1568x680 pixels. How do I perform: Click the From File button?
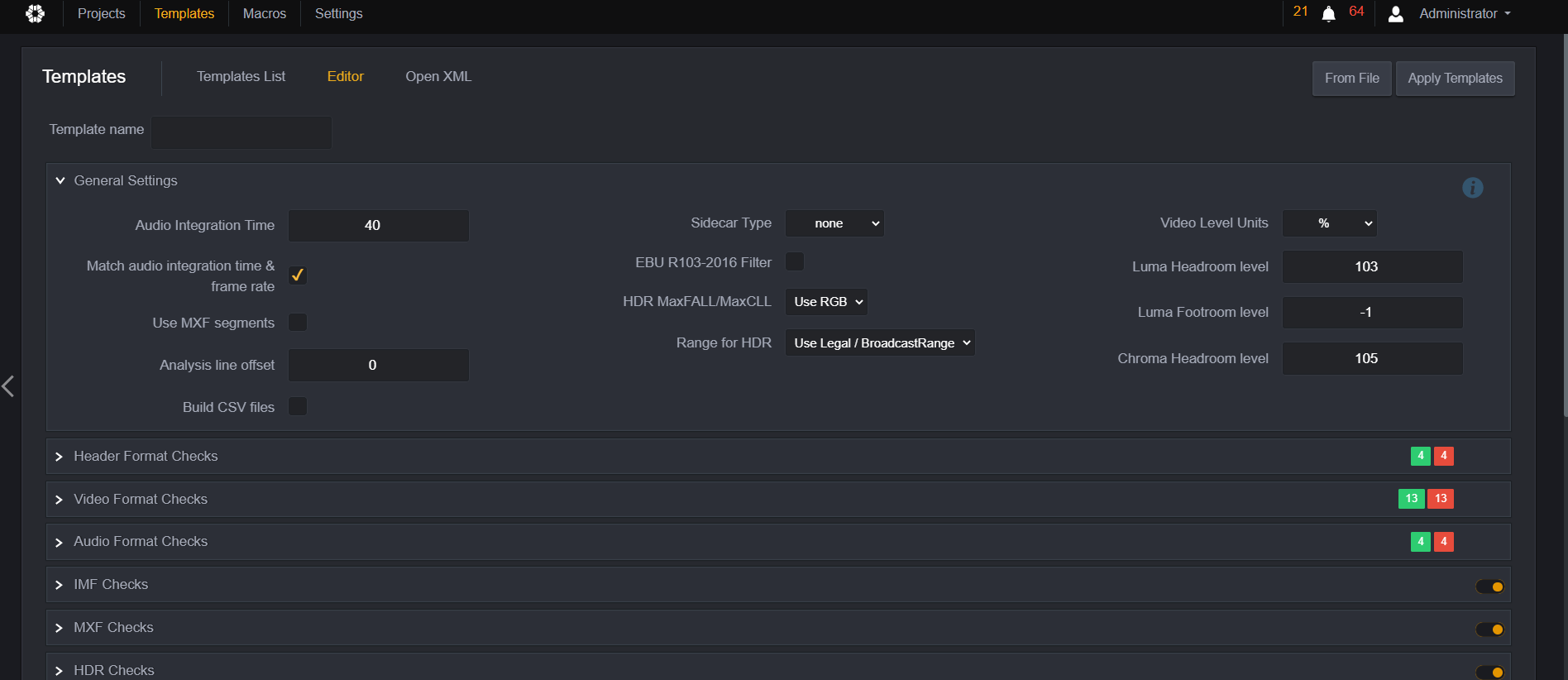point(1352,79)
